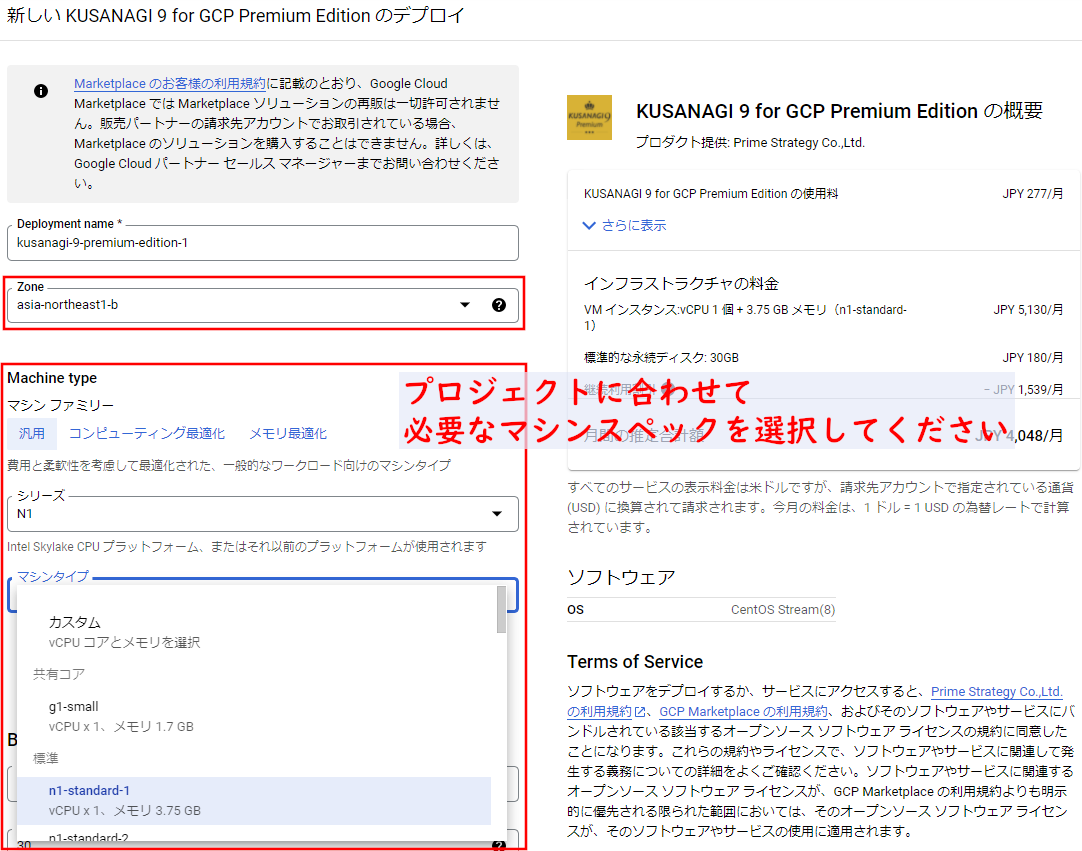The height and width of the screenshot is (851, 1082).
Task: Open GCP Marketplace の利用規約 link
Action: pyautogui.click(x=743, y=712)
